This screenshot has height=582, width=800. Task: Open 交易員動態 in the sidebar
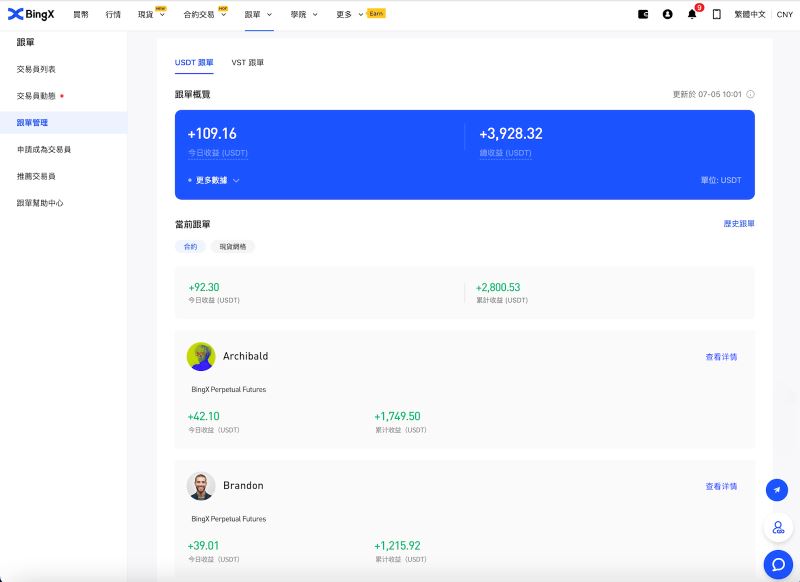click(x=36, y=96)
